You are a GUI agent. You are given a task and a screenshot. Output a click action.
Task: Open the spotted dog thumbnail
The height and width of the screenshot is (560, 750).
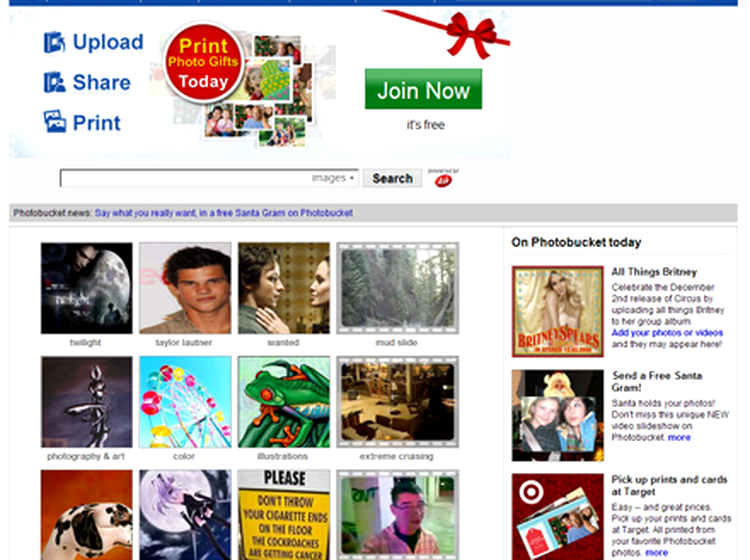point(87,515)
